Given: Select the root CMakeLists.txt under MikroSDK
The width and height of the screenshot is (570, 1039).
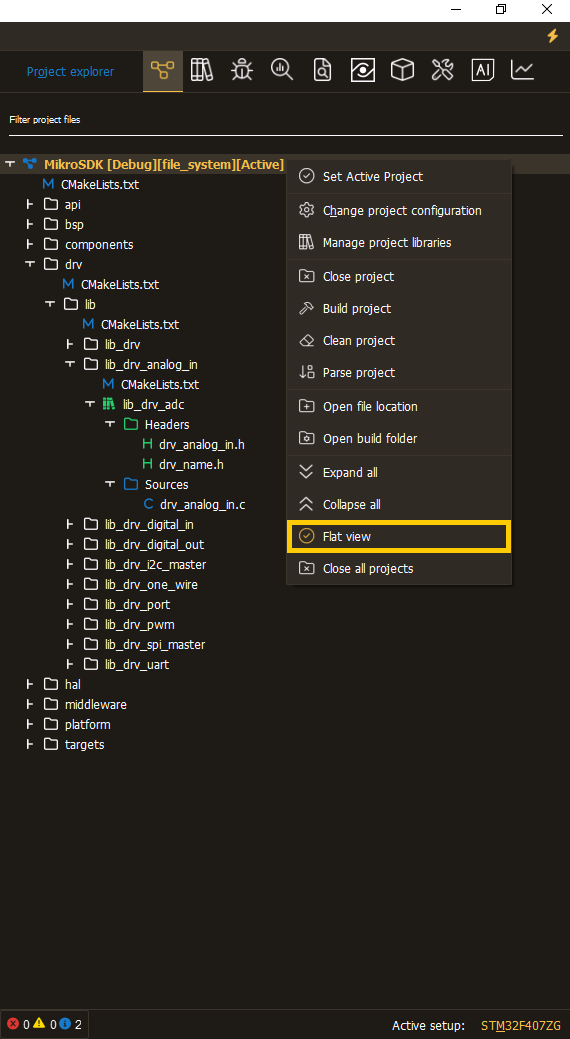Looking at the screenshot, I should tap(100, 184).
